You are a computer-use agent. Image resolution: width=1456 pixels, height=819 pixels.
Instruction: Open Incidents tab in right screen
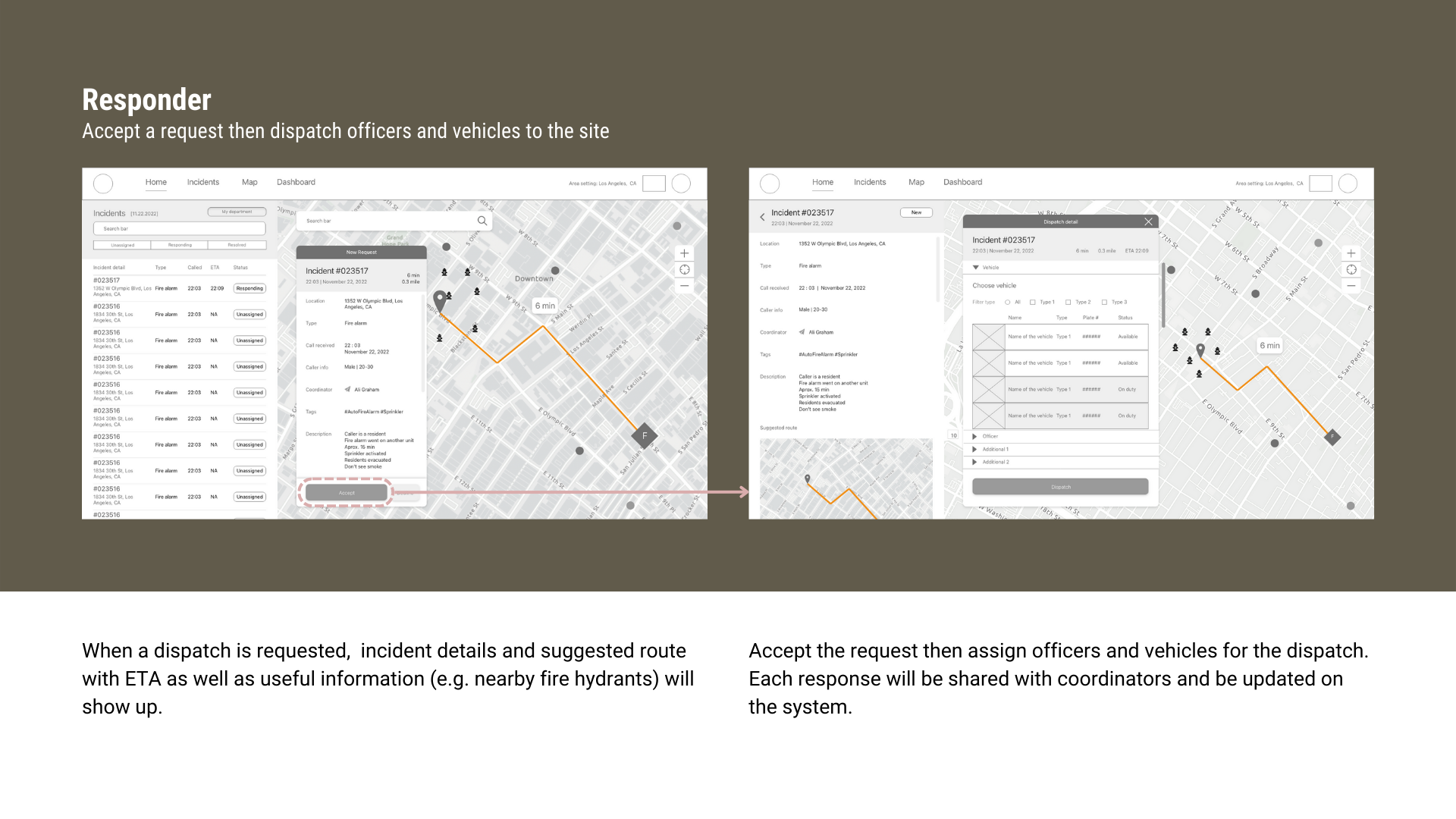[870, 182]
